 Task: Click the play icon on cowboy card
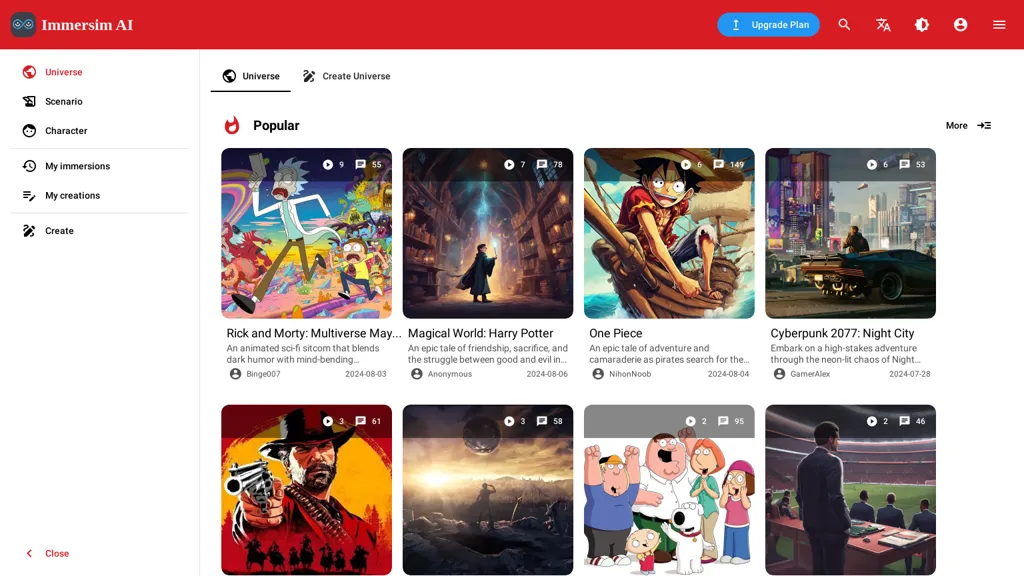click(328, 421)
